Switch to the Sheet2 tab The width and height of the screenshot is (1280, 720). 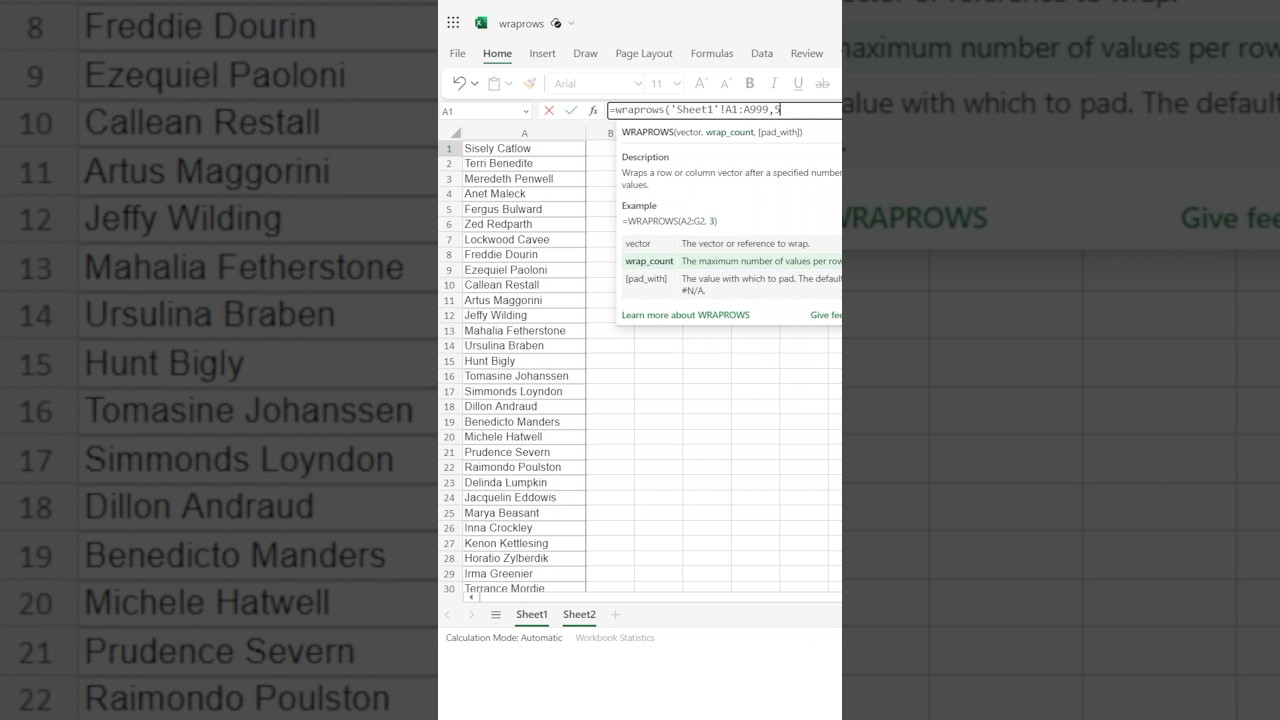(x=579, y=615)
